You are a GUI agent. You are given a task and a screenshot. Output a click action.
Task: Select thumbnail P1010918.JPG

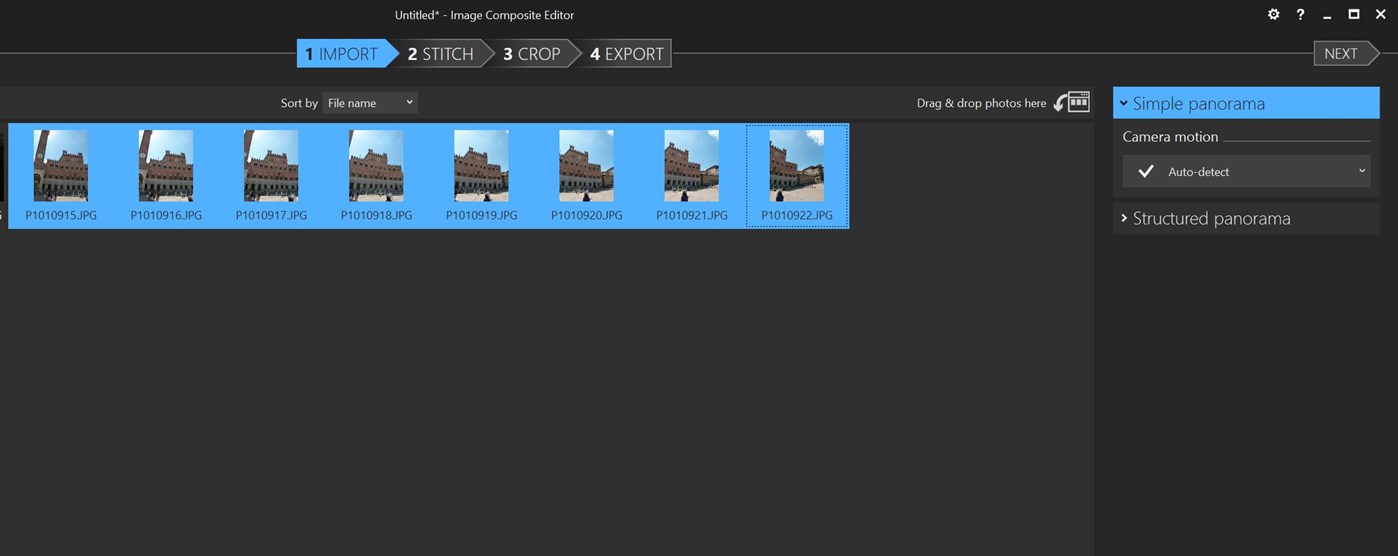tap(376, 167)
